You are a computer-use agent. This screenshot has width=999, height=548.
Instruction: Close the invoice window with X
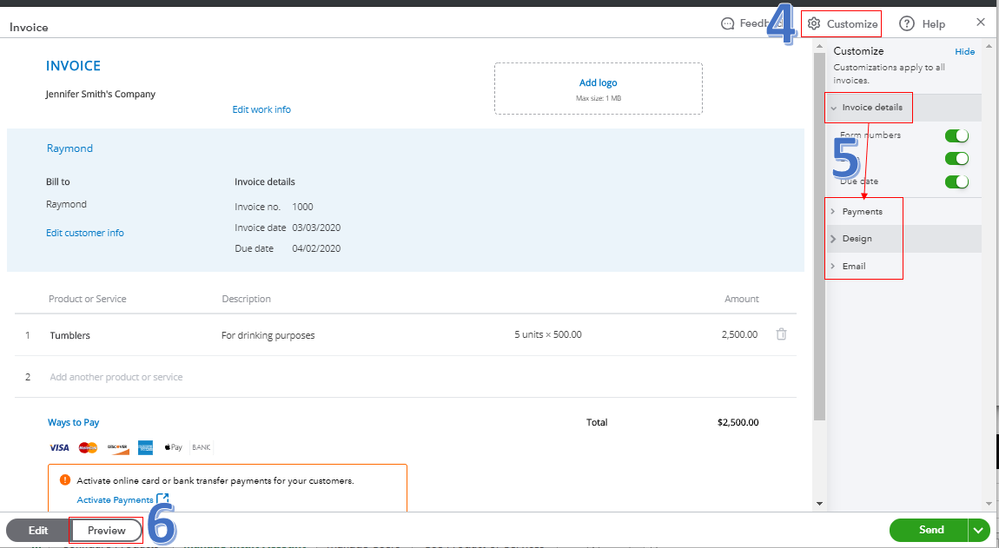coord(981,22)
